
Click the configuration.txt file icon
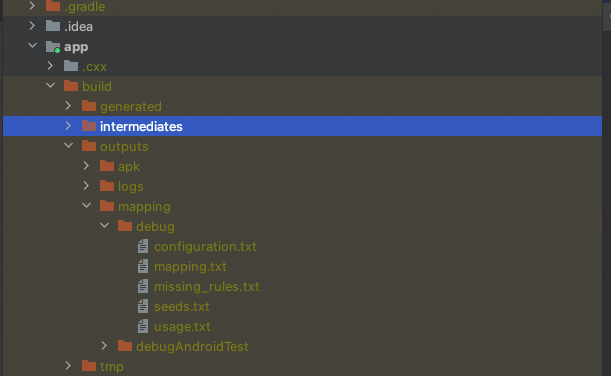pos(143,246)
